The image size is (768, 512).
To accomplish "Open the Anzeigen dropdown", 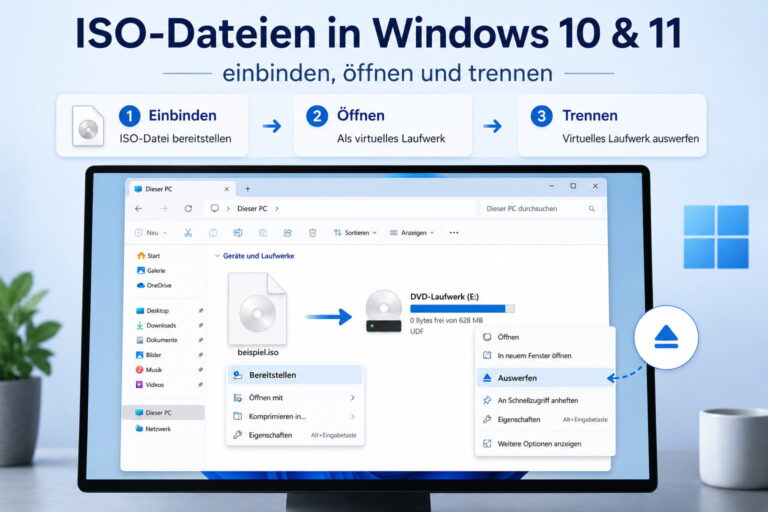I will click(412, 233).
